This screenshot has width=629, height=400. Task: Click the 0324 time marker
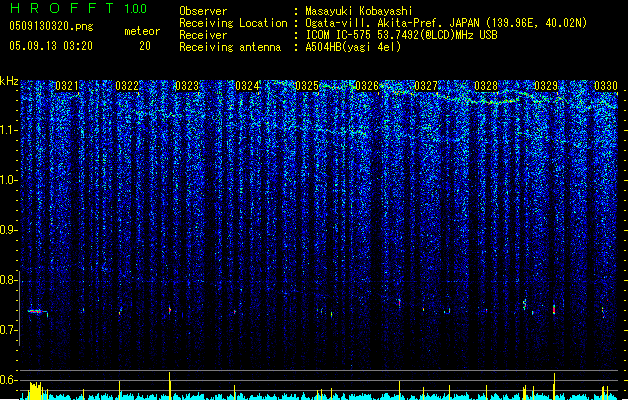click(247, 86)
